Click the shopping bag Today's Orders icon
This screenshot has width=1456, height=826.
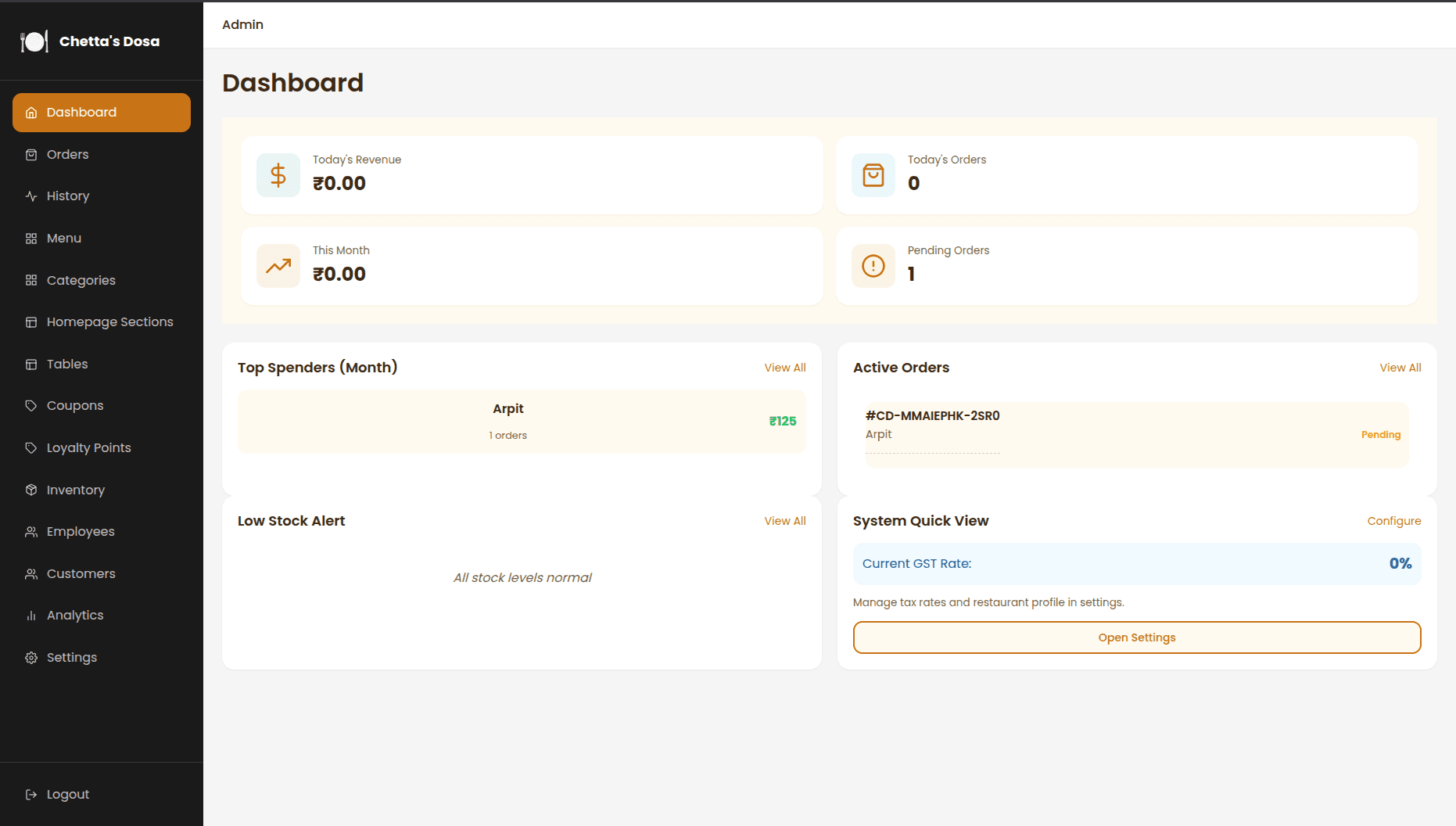pos(873,175)
